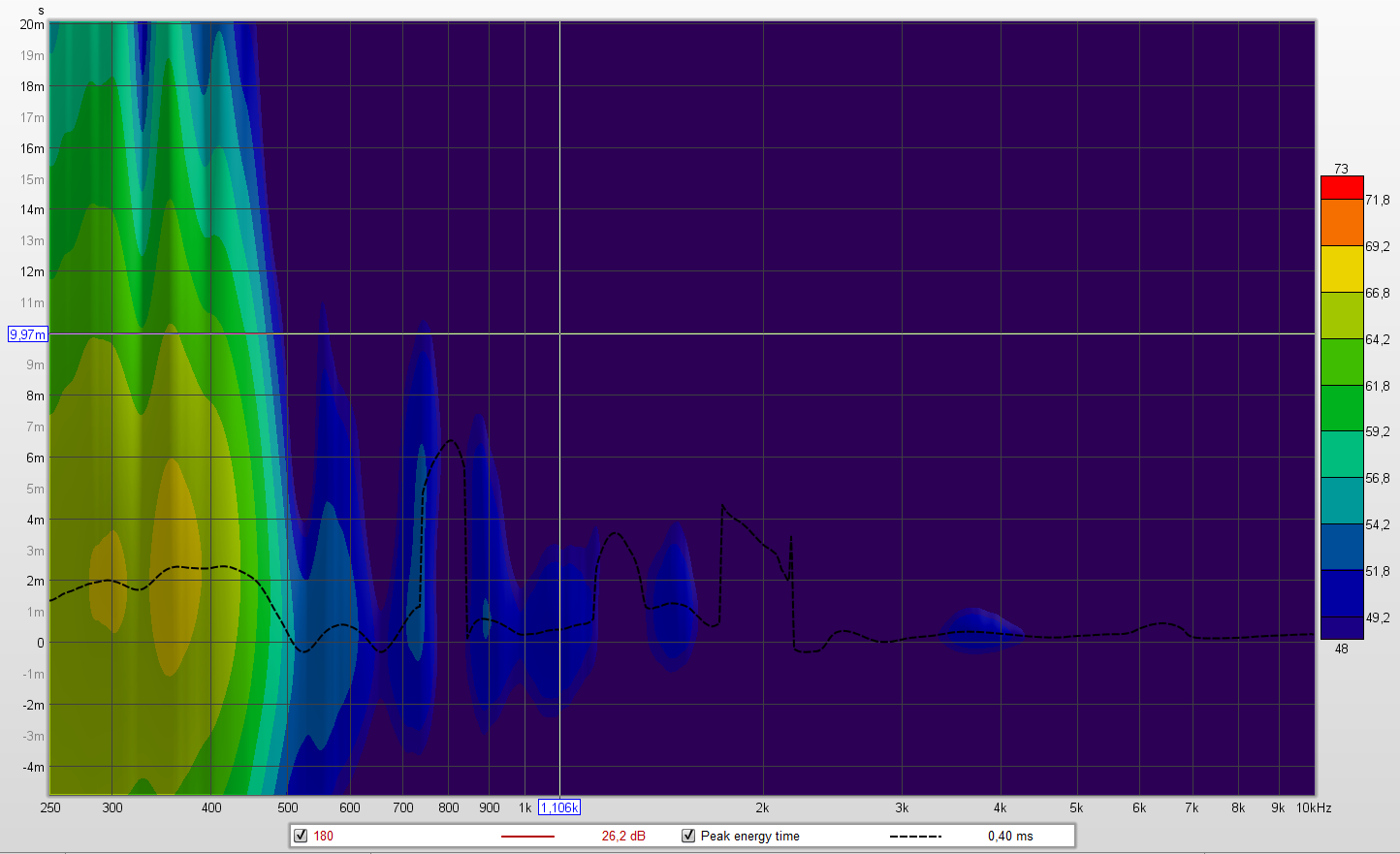Click the yellow-green swatch below 66,8
1400x854 pixels.
(1342, 316)
